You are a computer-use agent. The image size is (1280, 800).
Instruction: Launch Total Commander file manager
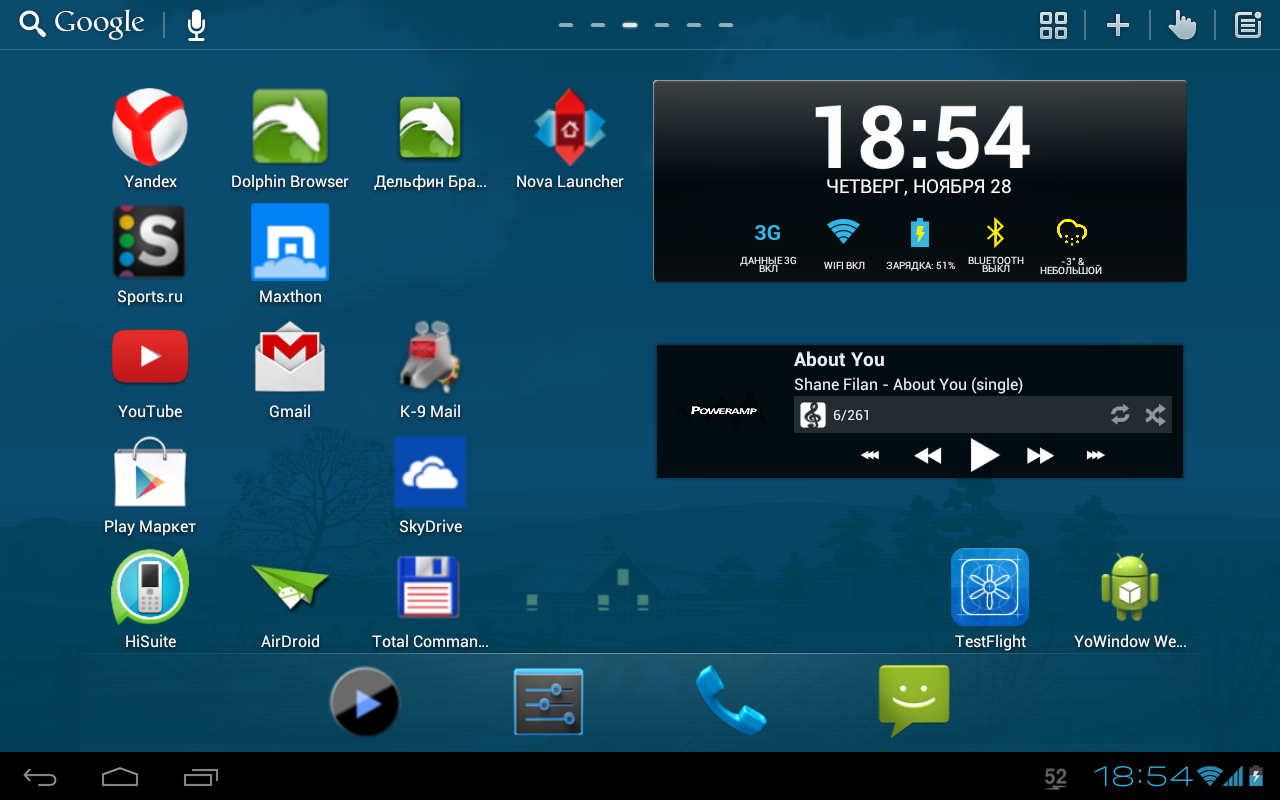click(430, 588)
